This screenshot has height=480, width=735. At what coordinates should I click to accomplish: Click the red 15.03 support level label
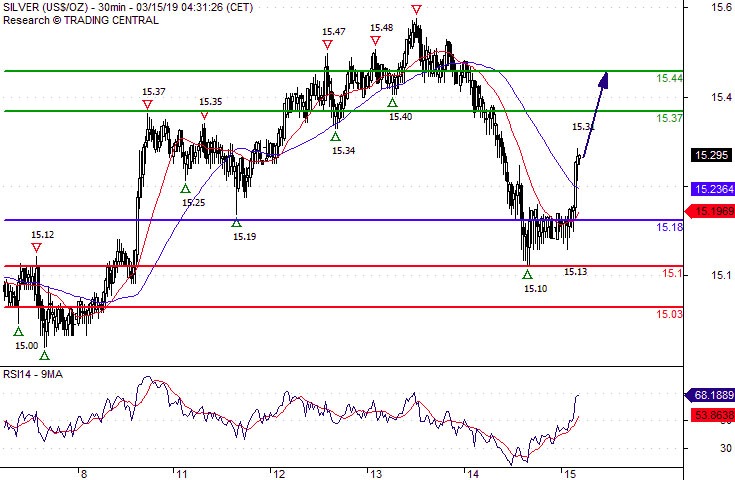click(x=669, y=314)
